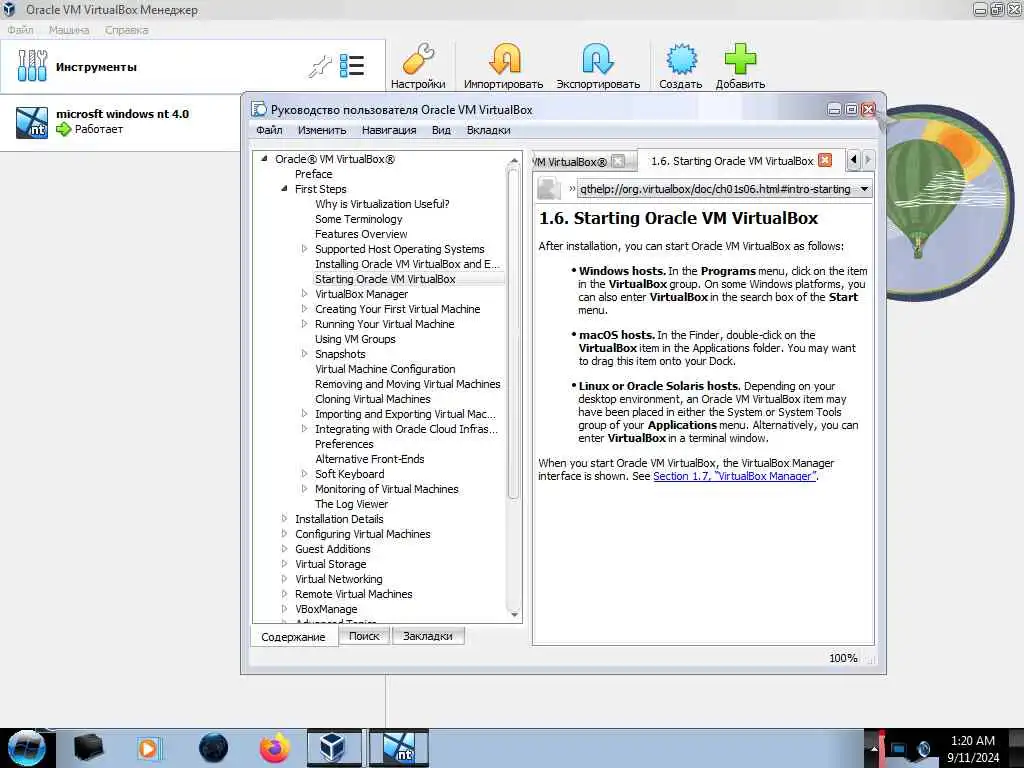1024x768 pixels.
Task: Open the Windows Start orb
Action: pos(26,748)
